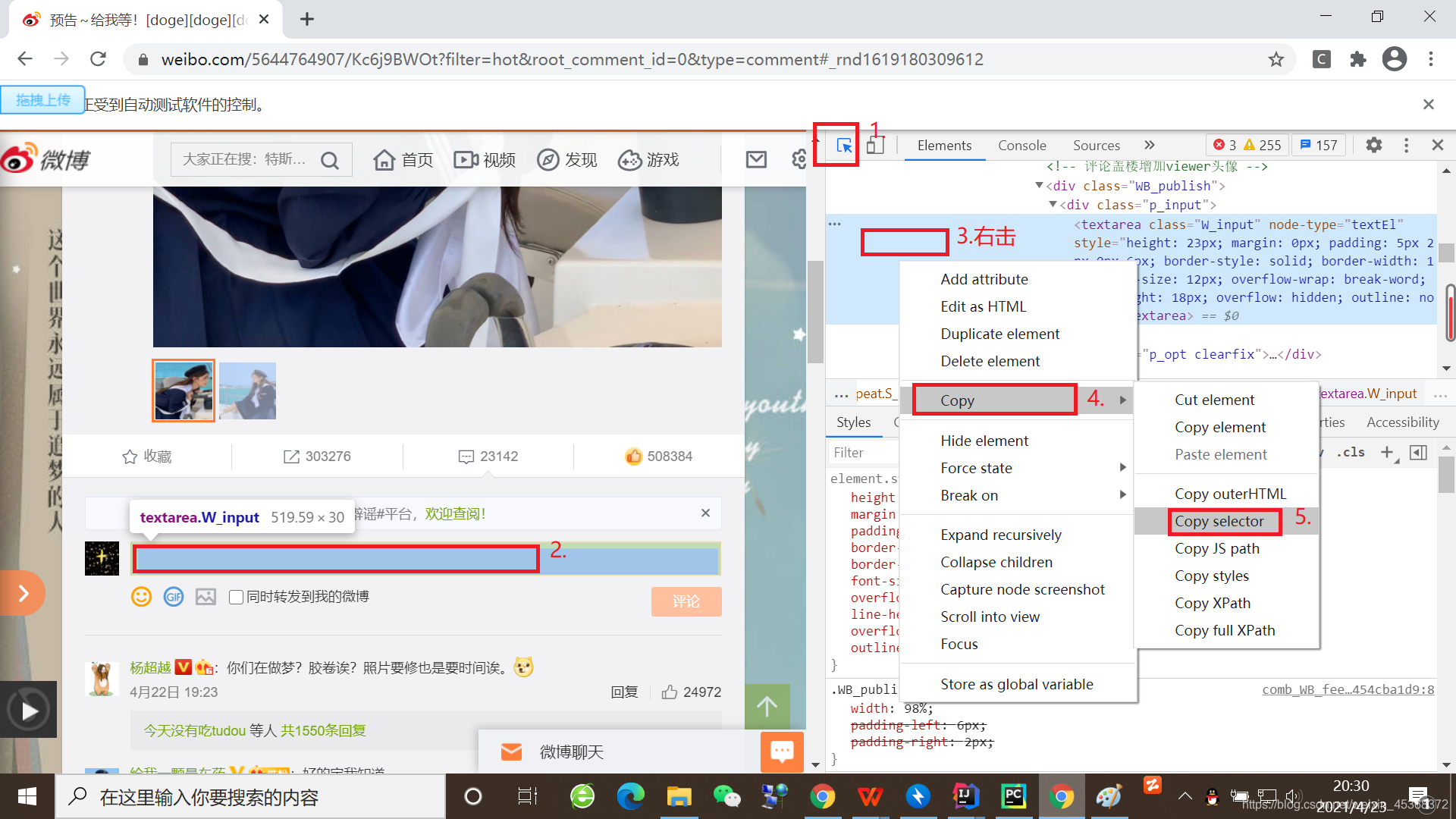Open the 共1550条回复 replies link
Image resolution: width=1456 pixels, height=819 pixels.
tap(323, 730)
